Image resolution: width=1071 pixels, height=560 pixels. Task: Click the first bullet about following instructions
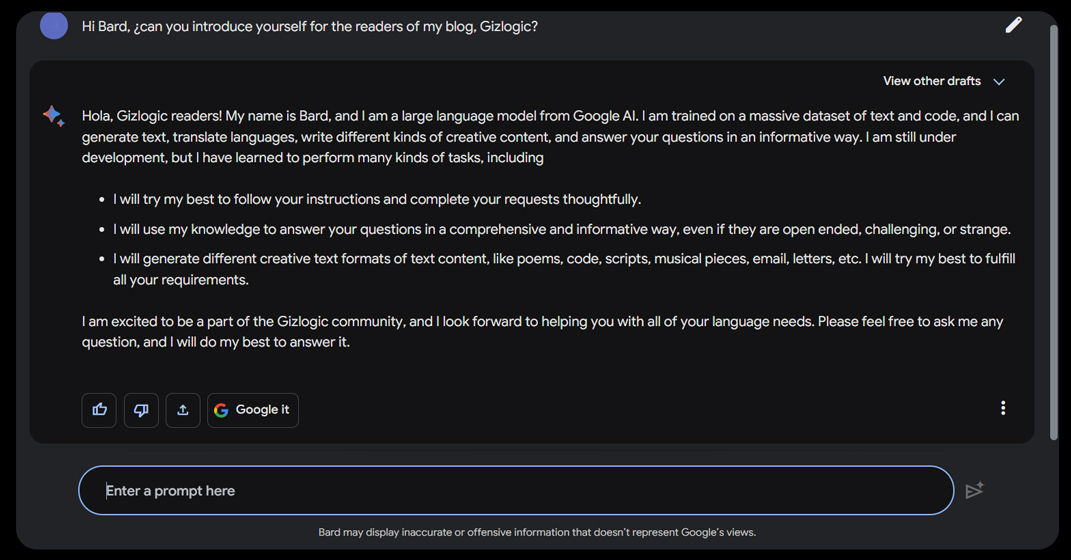377,199
